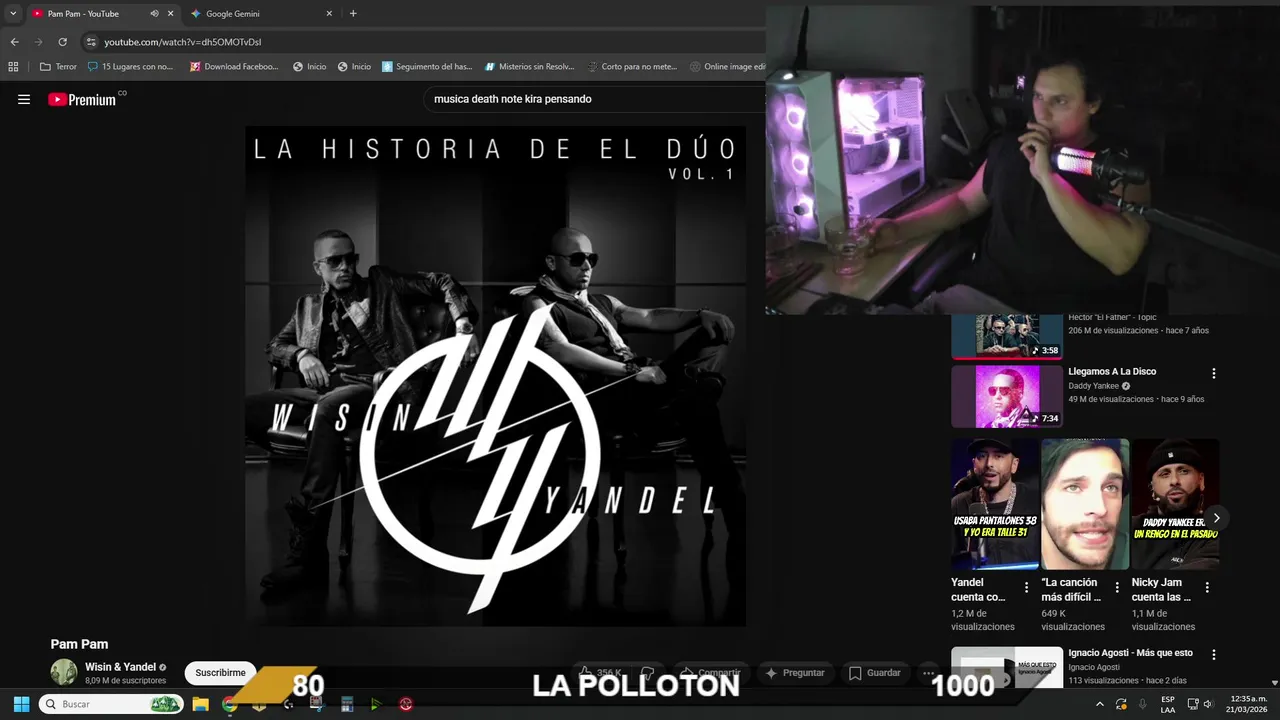Go back with the browser back arrow

click(x=14, y=42)
